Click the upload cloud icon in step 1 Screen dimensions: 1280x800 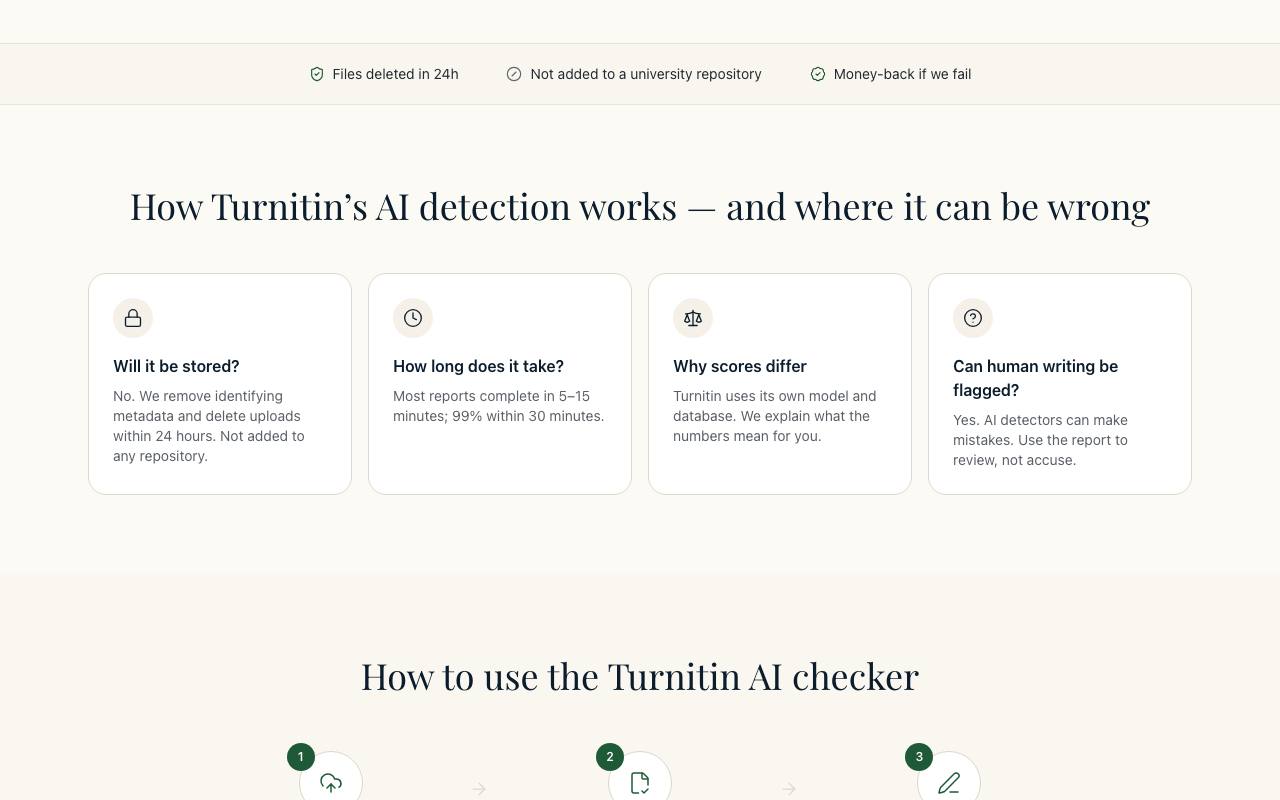tap(331, 783)
